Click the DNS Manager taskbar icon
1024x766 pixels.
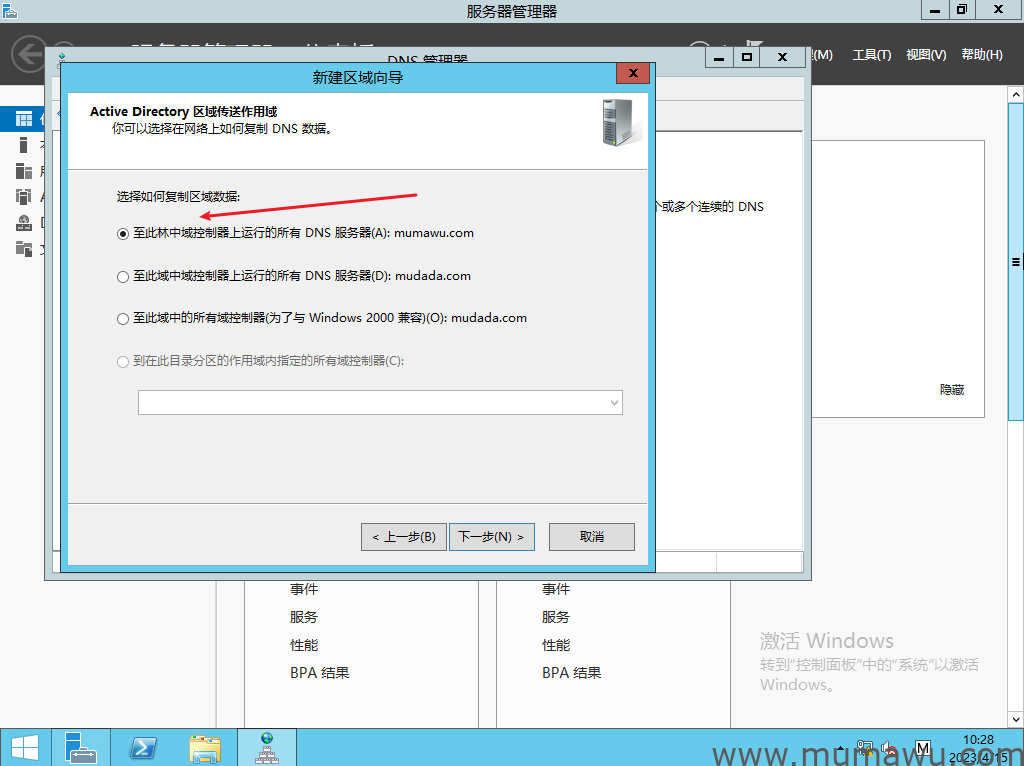[266, 747]
